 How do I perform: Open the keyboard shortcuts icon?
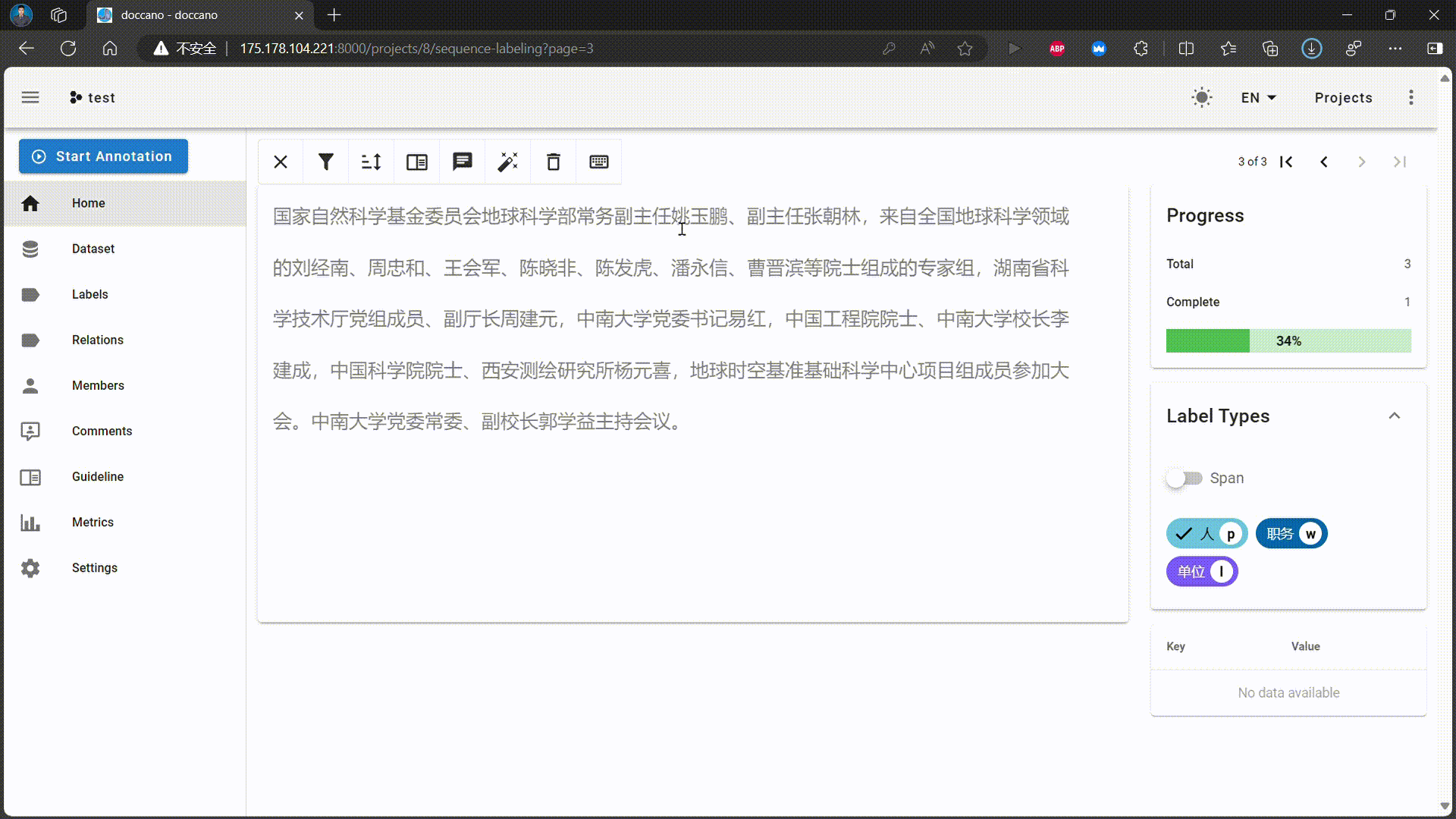tap(599, 162)
